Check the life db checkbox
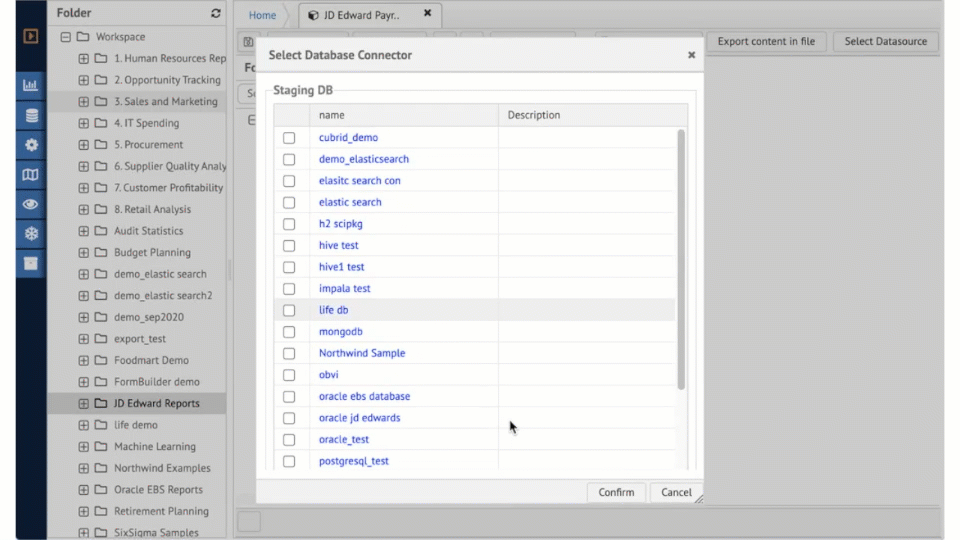This screenshot has width=960, height=540. coord(289,310)
